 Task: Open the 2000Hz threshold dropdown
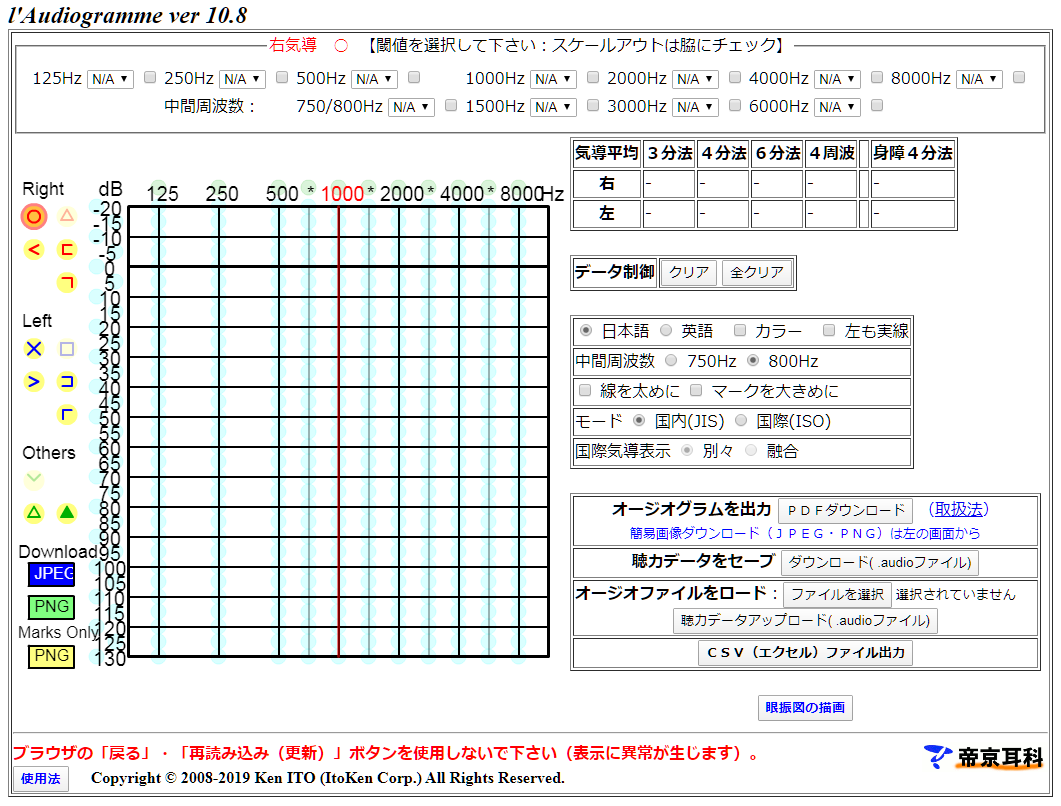click(x=695, y=79)
